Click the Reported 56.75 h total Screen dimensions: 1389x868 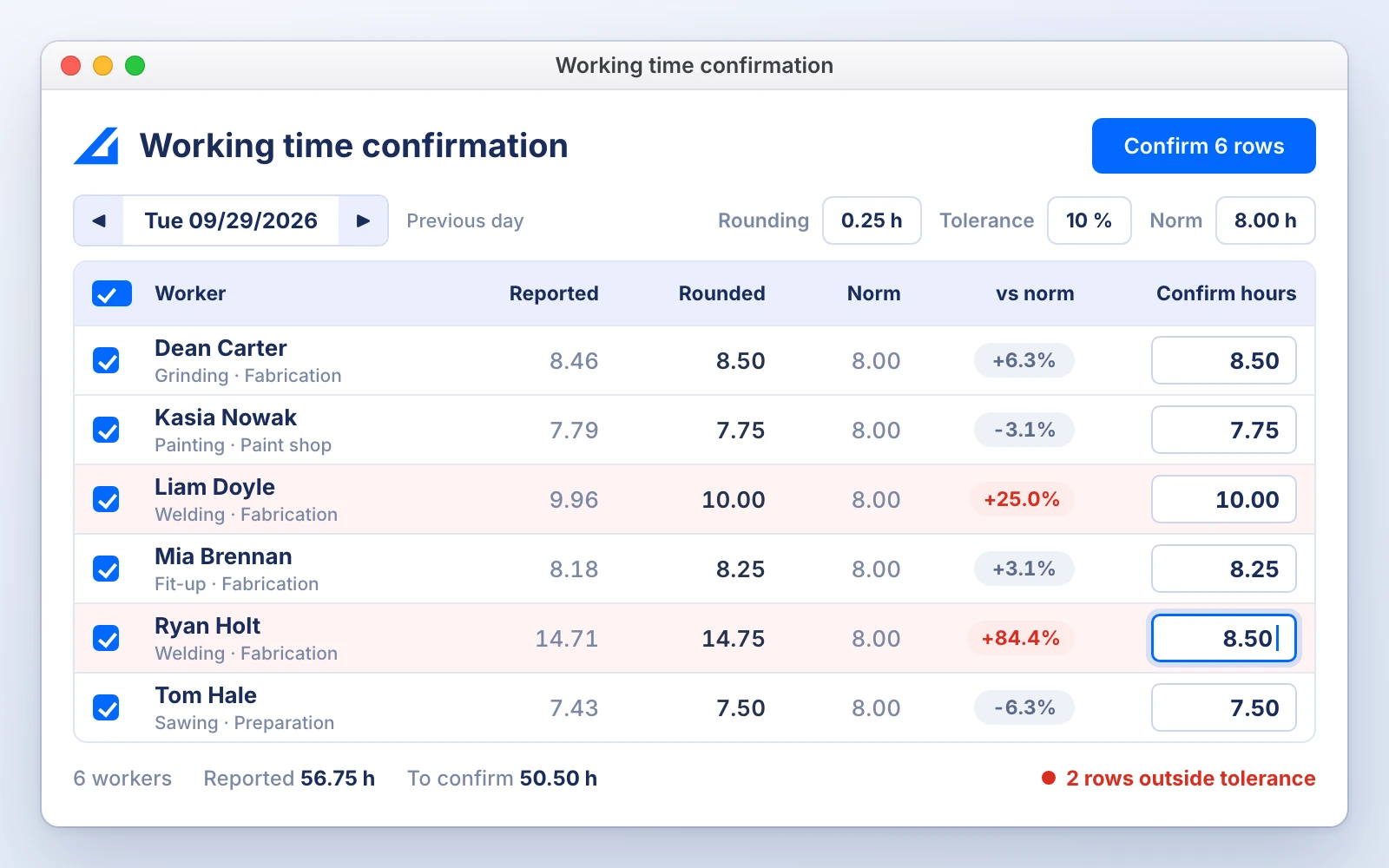pyautogui.click(x=289, y=779)
